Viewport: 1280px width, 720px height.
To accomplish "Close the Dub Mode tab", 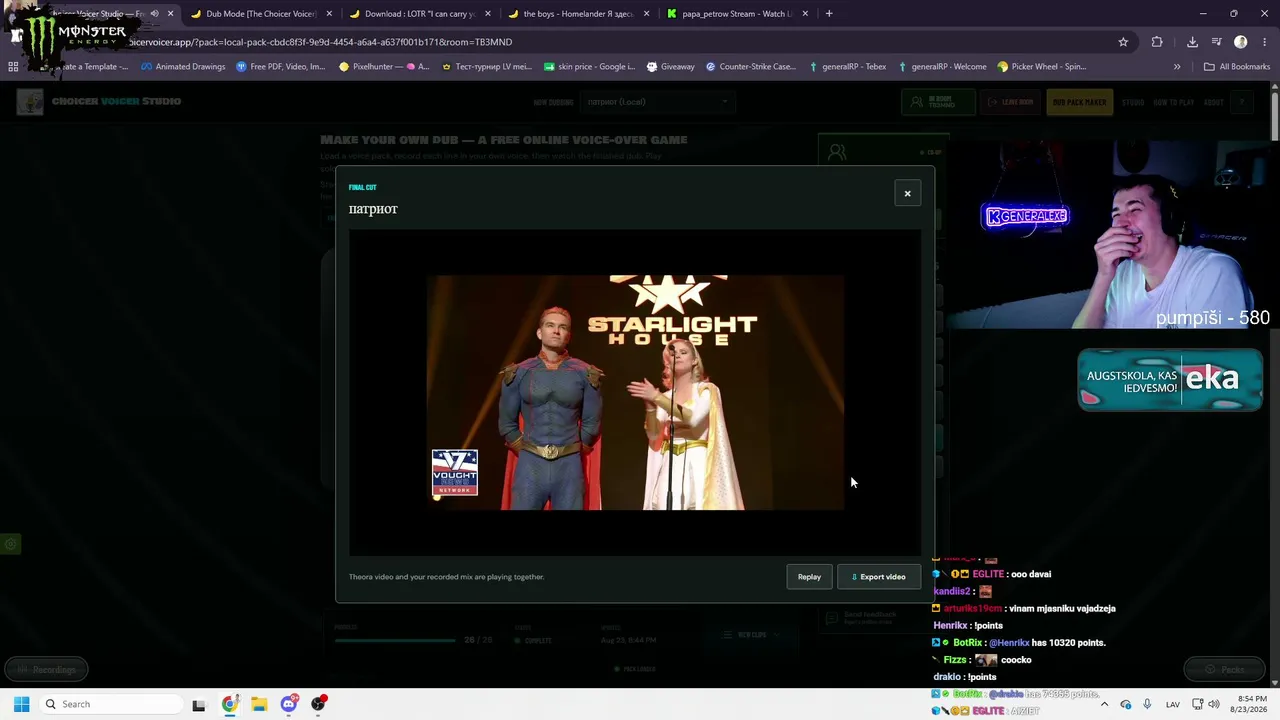I will (x=329, y=14).
